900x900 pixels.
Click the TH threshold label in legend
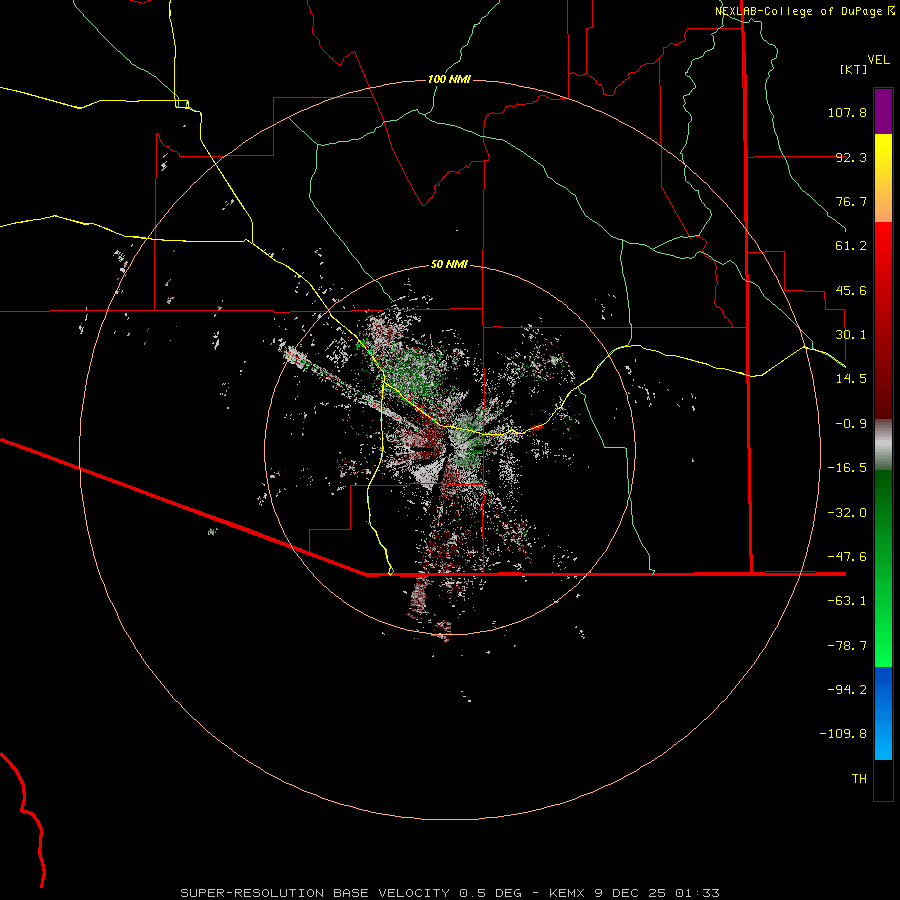(x=859, y=779)
